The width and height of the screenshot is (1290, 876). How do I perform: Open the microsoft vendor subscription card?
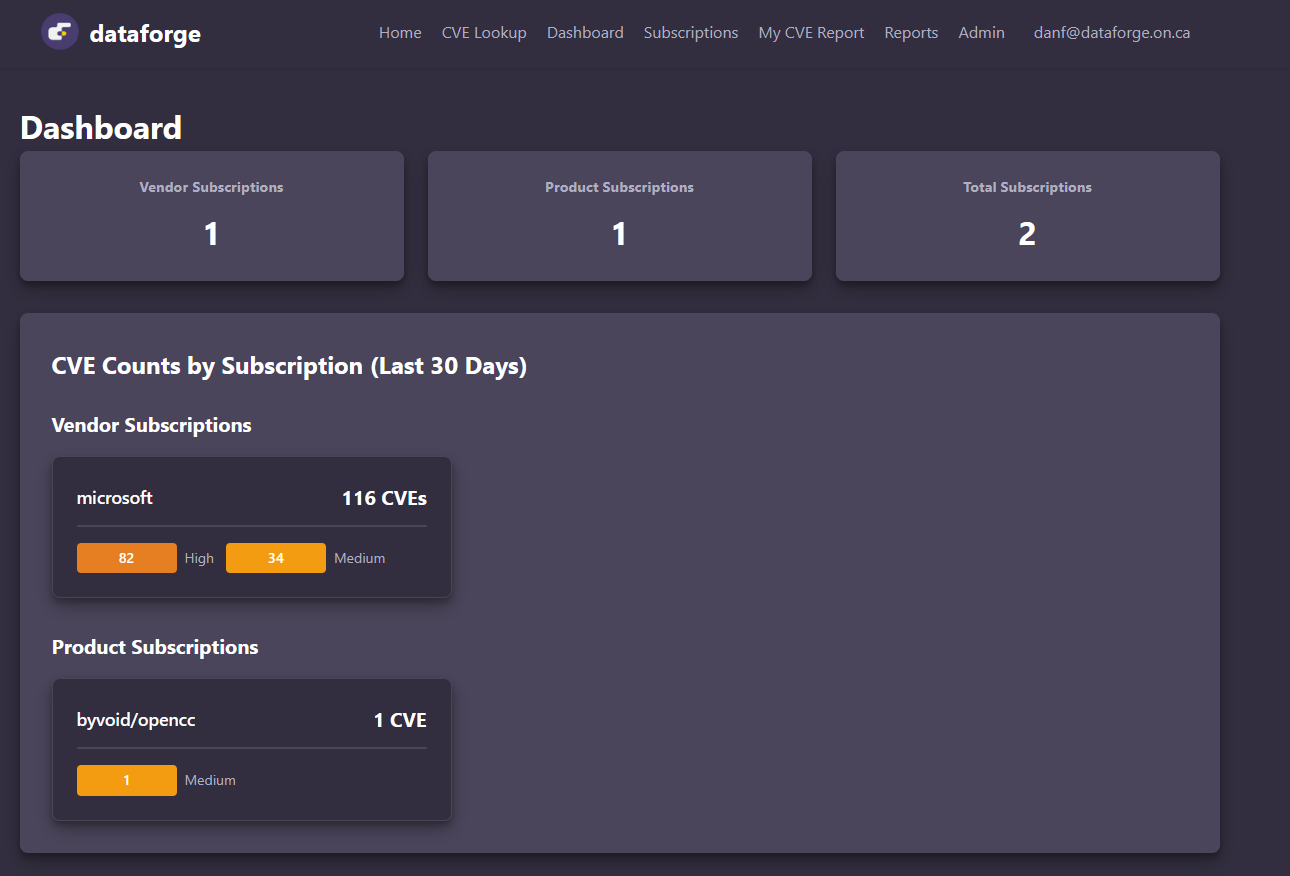pyautogui.click(x=251, y=527)
